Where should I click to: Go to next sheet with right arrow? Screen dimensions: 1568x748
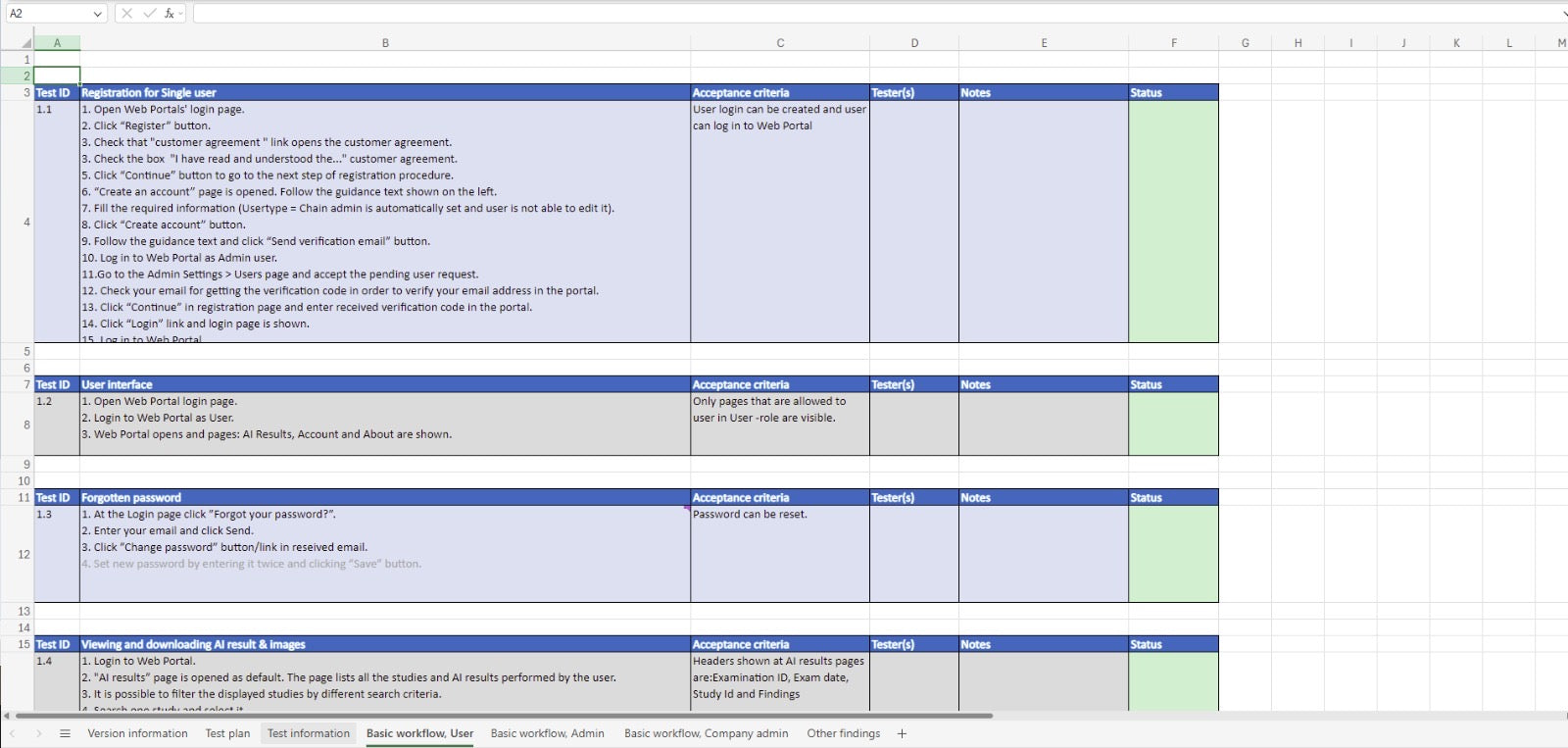pyautogui.click(x=38, y=733)
